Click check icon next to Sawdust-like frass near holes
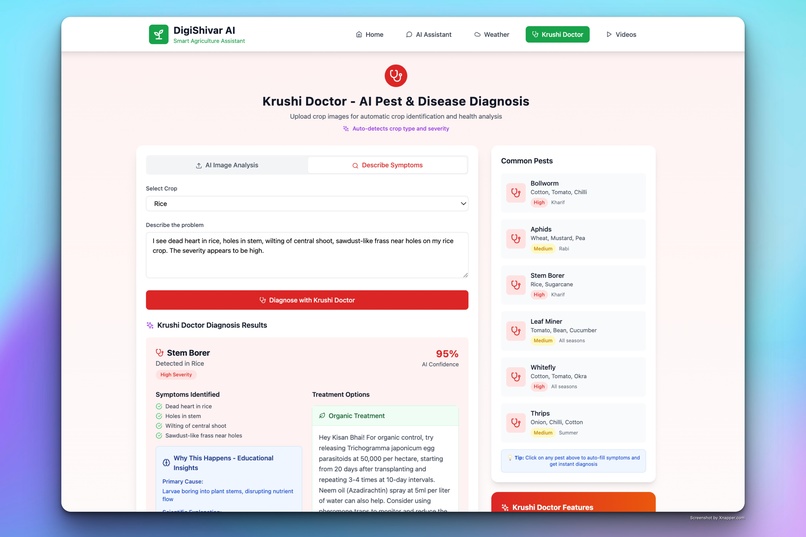 (x=159, y=436)
